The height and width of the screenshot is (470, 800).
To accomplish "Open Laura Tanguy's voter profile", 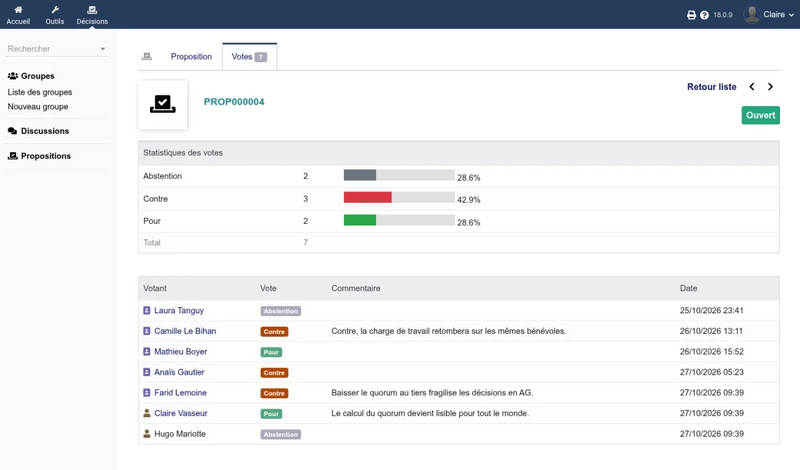I will [179, 310].
